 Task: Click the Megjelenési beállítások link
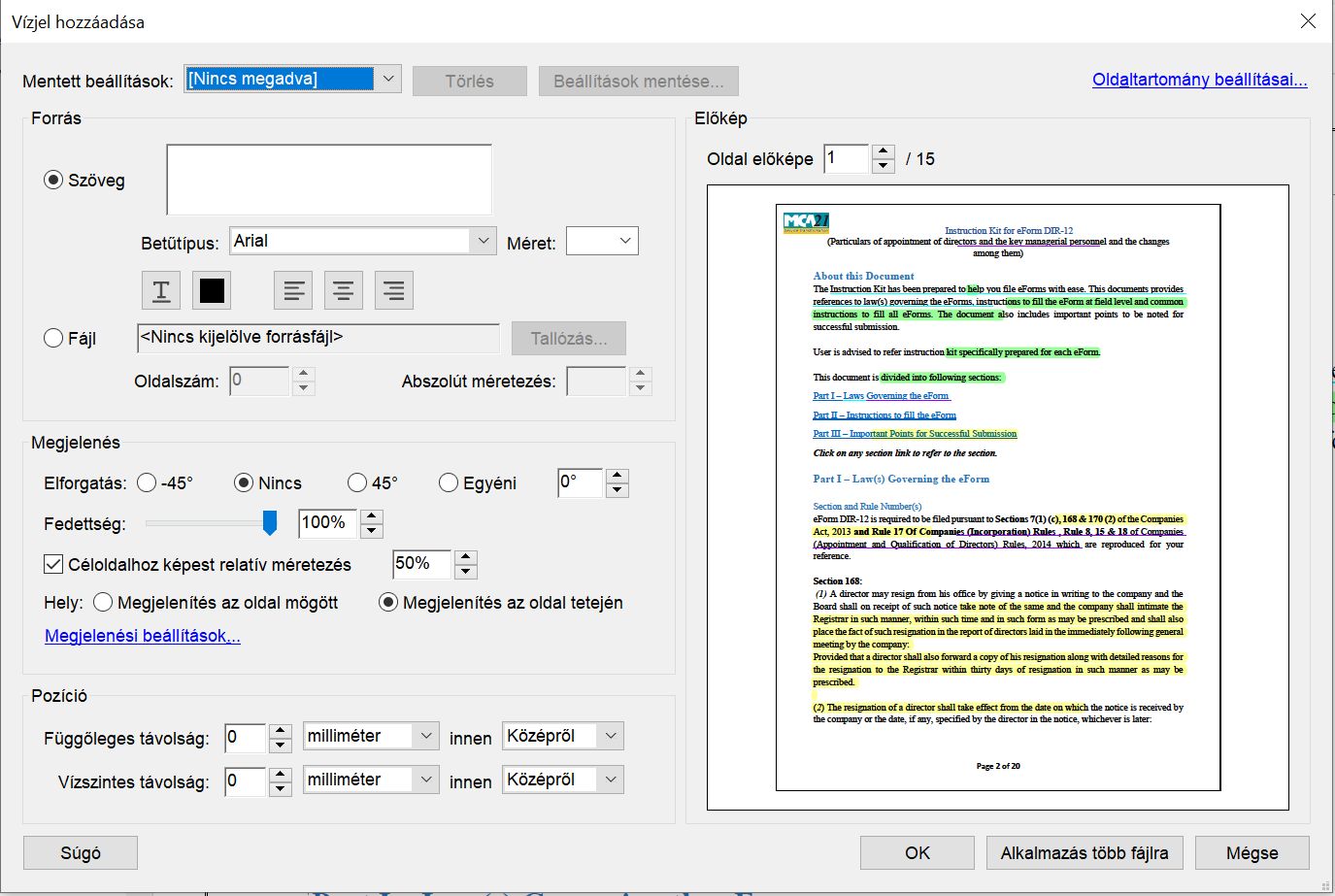[143, 636]
